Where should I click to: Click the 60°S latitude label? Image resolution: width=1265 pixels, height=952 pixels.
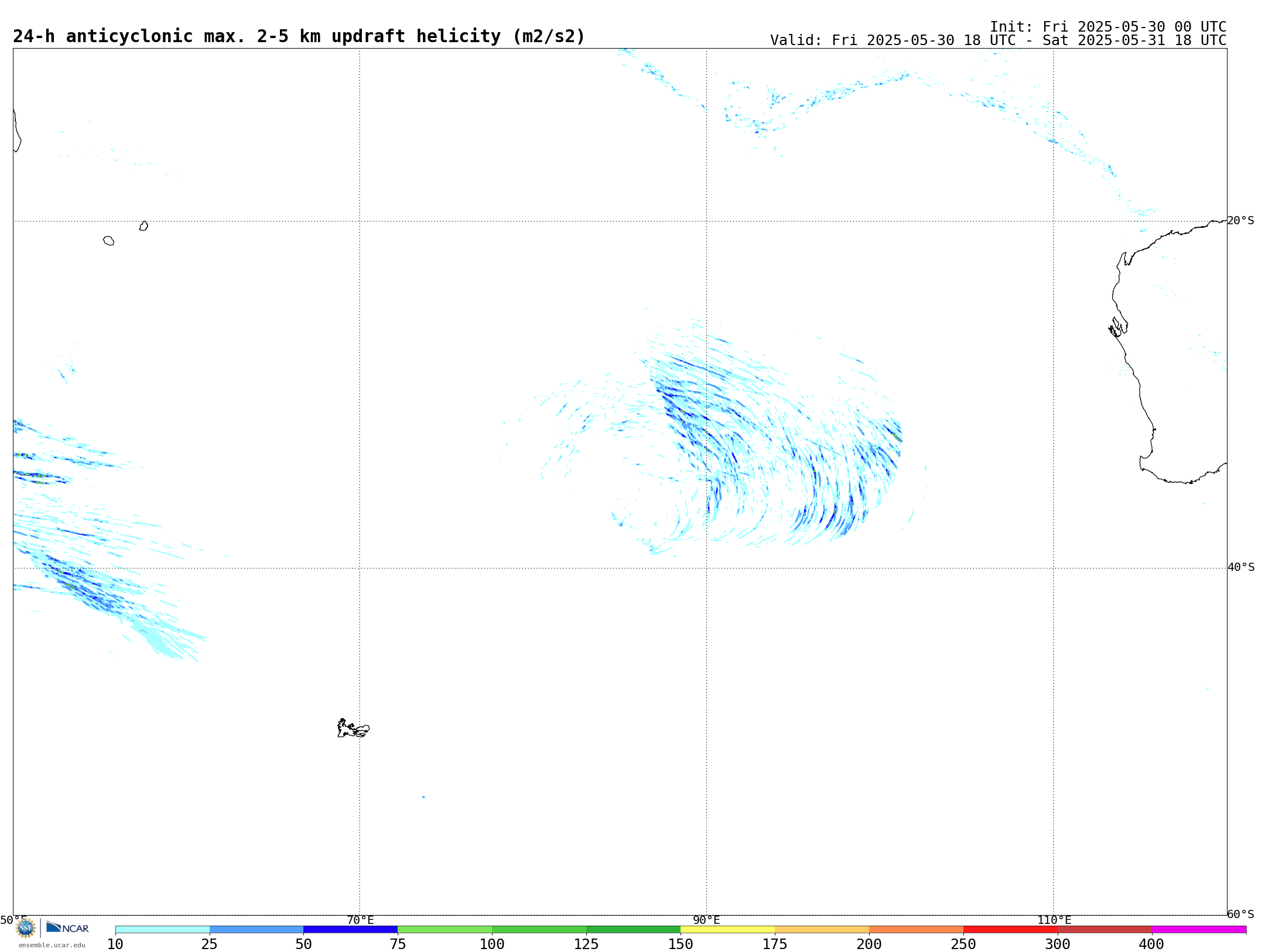[1241, 915]
